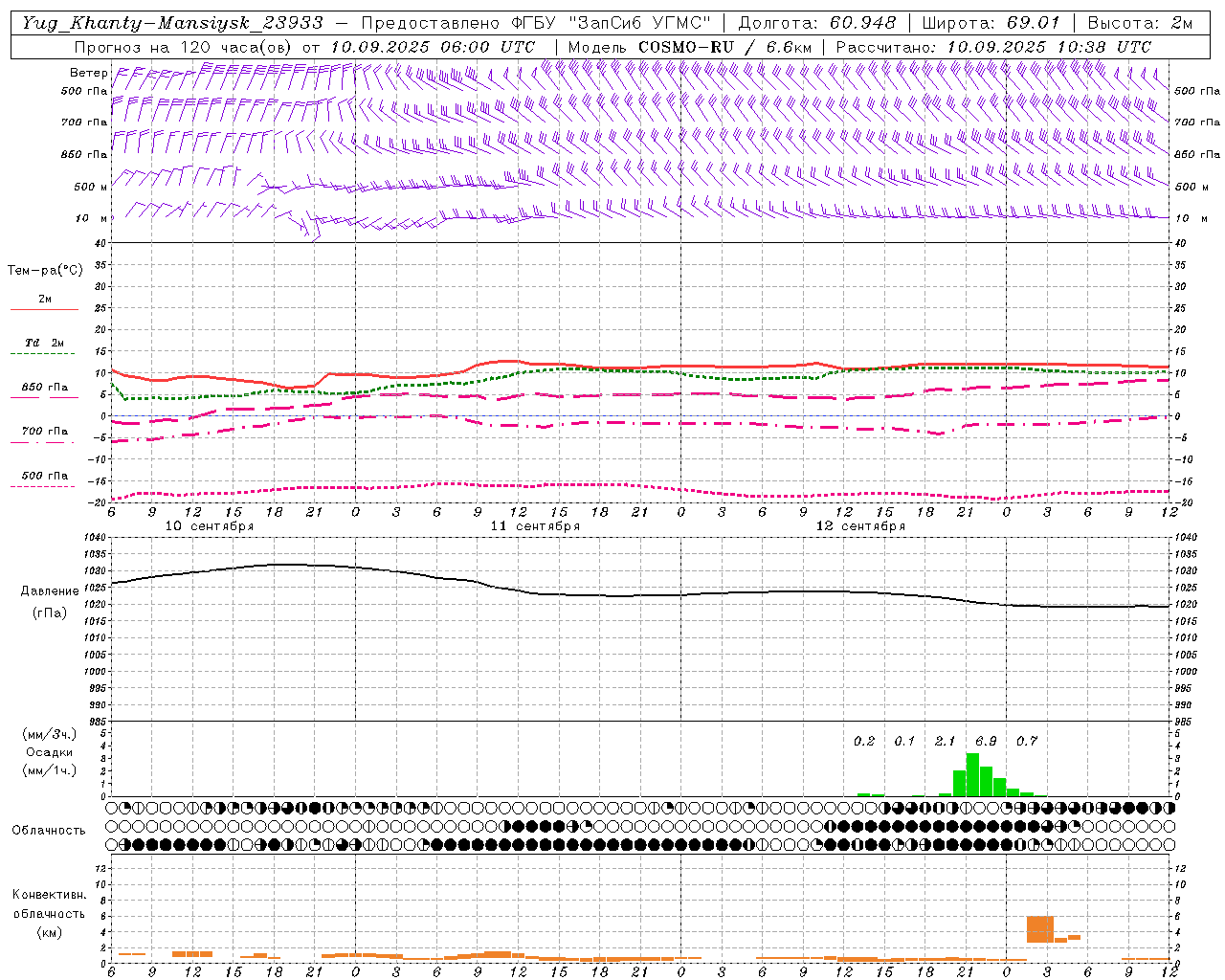This screenshot has height=980, width=1225.
Task: Click the '6.9' precipitation total value
Action: point(986,741)
